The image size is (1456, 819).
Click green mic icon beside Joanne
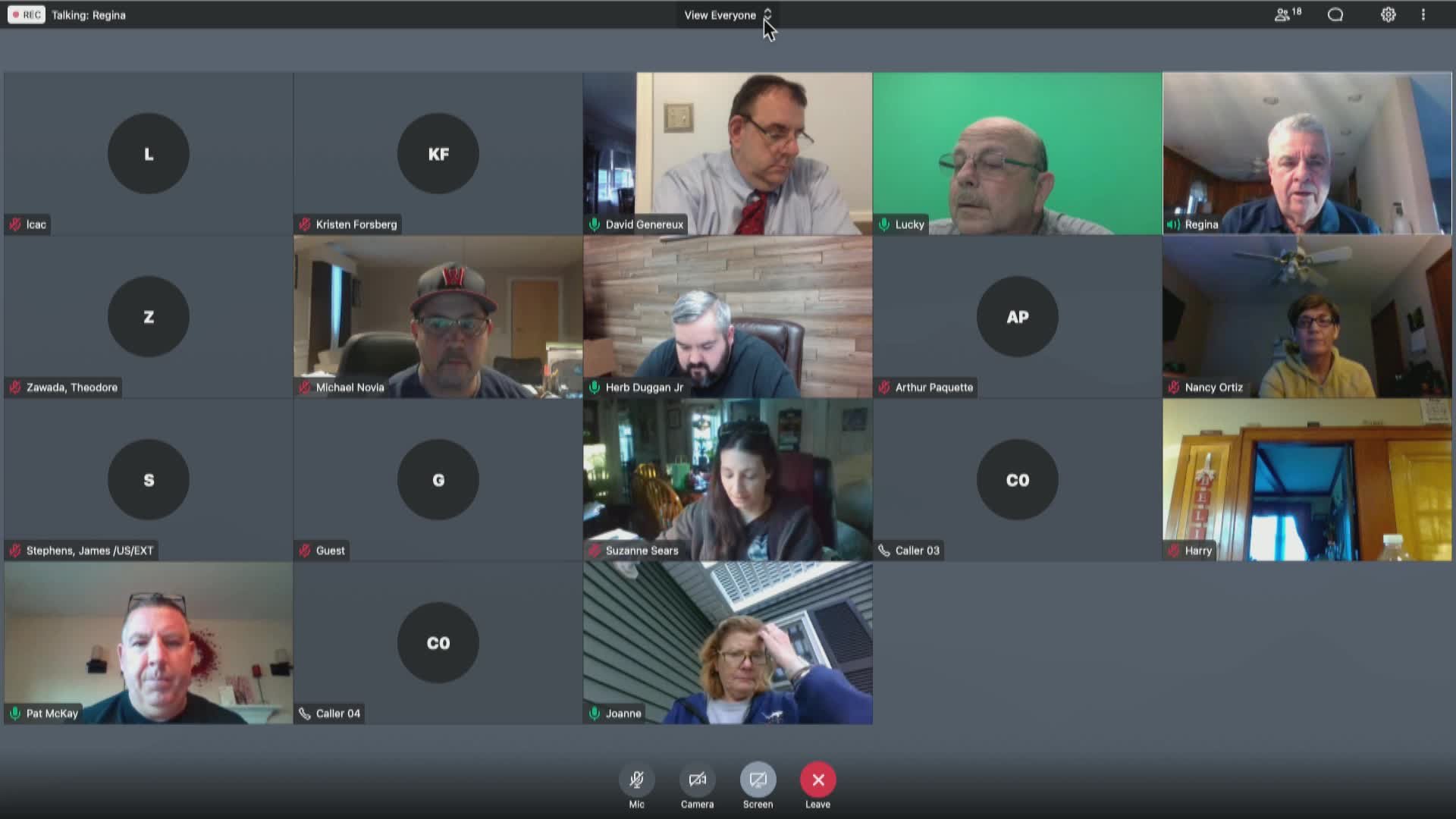[595, 714]
